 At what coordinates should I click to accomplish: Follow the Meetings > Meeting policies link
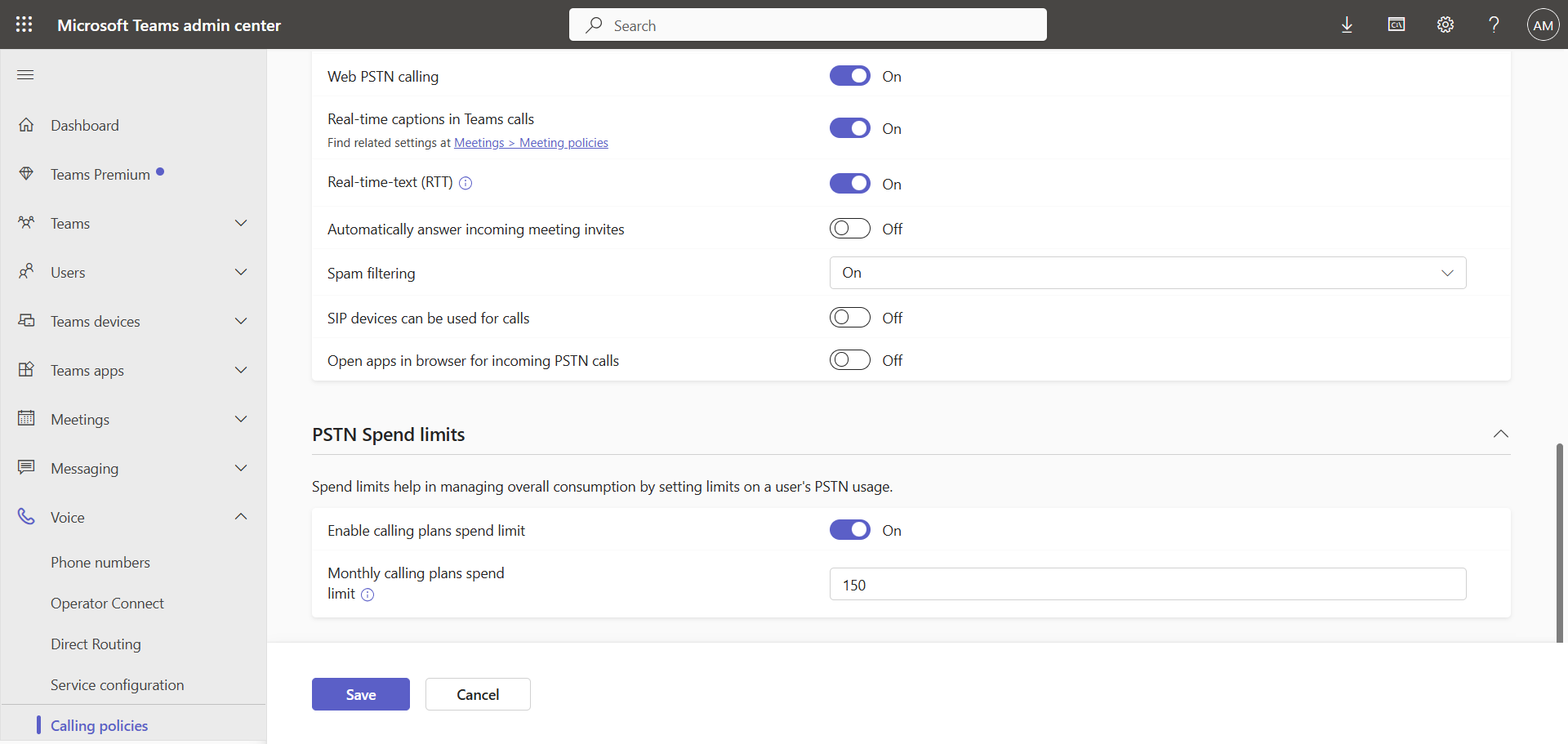(531, 143)
